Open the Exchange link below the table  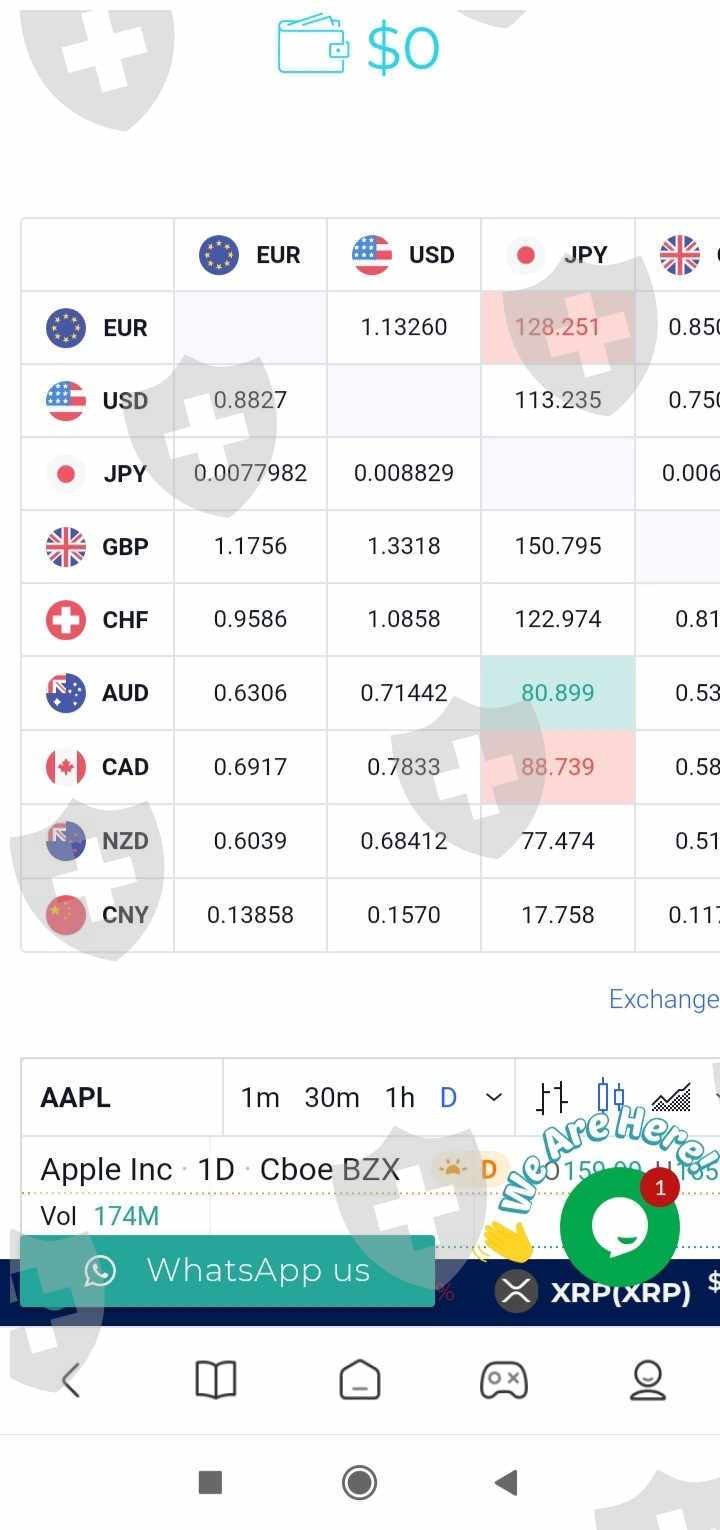[x=663, y=999]
